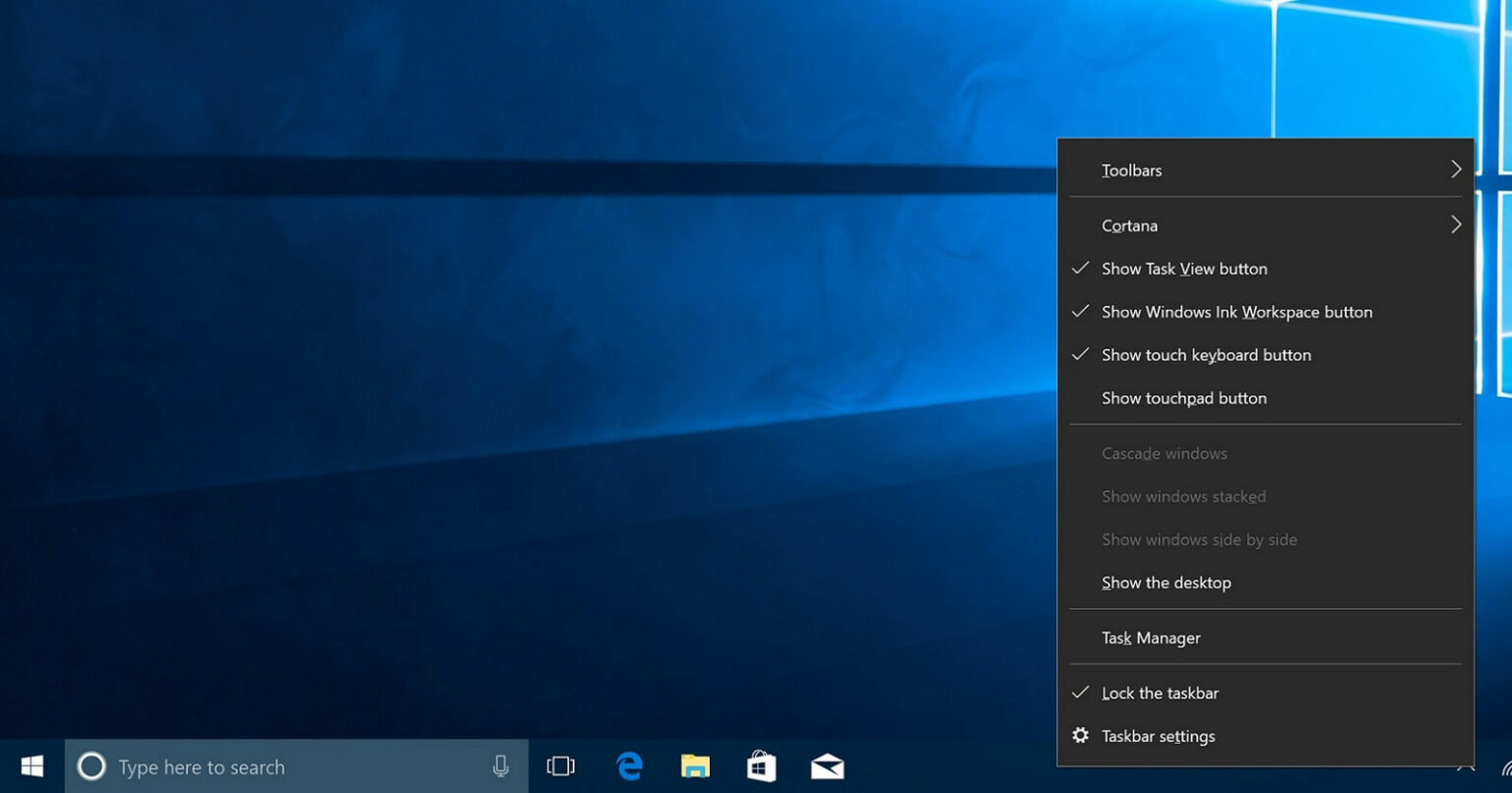Viewport: 1512px width, 793px height.
Task: Launch Microsoft Edge from the taskbar
Action: click(628, 765)
